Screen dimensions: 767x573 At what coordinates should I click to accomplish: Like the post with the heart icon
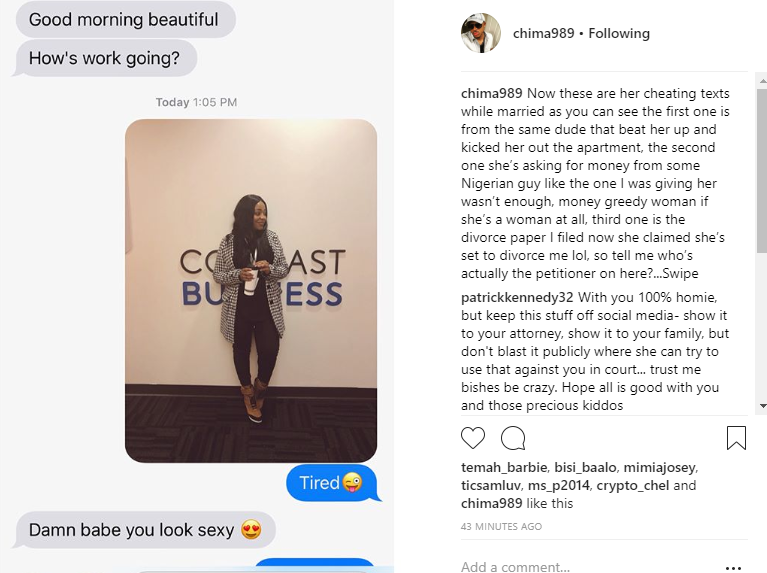click(473, 438)
